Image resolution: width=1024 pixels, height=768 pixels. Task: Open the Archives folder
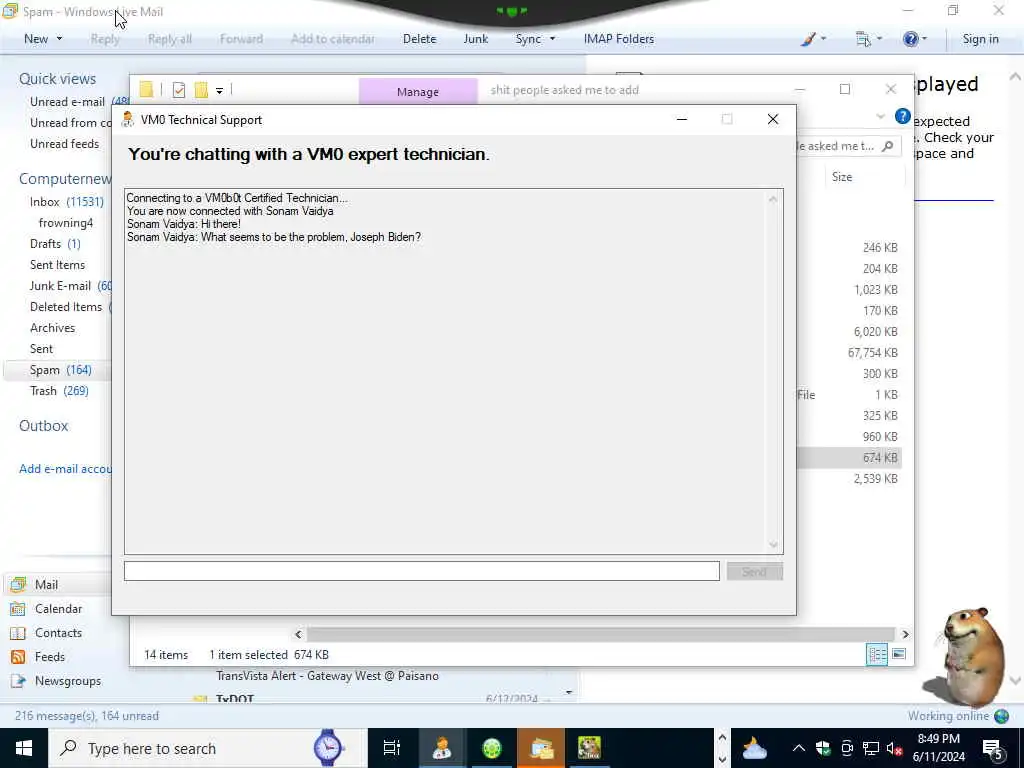point(52,328)
